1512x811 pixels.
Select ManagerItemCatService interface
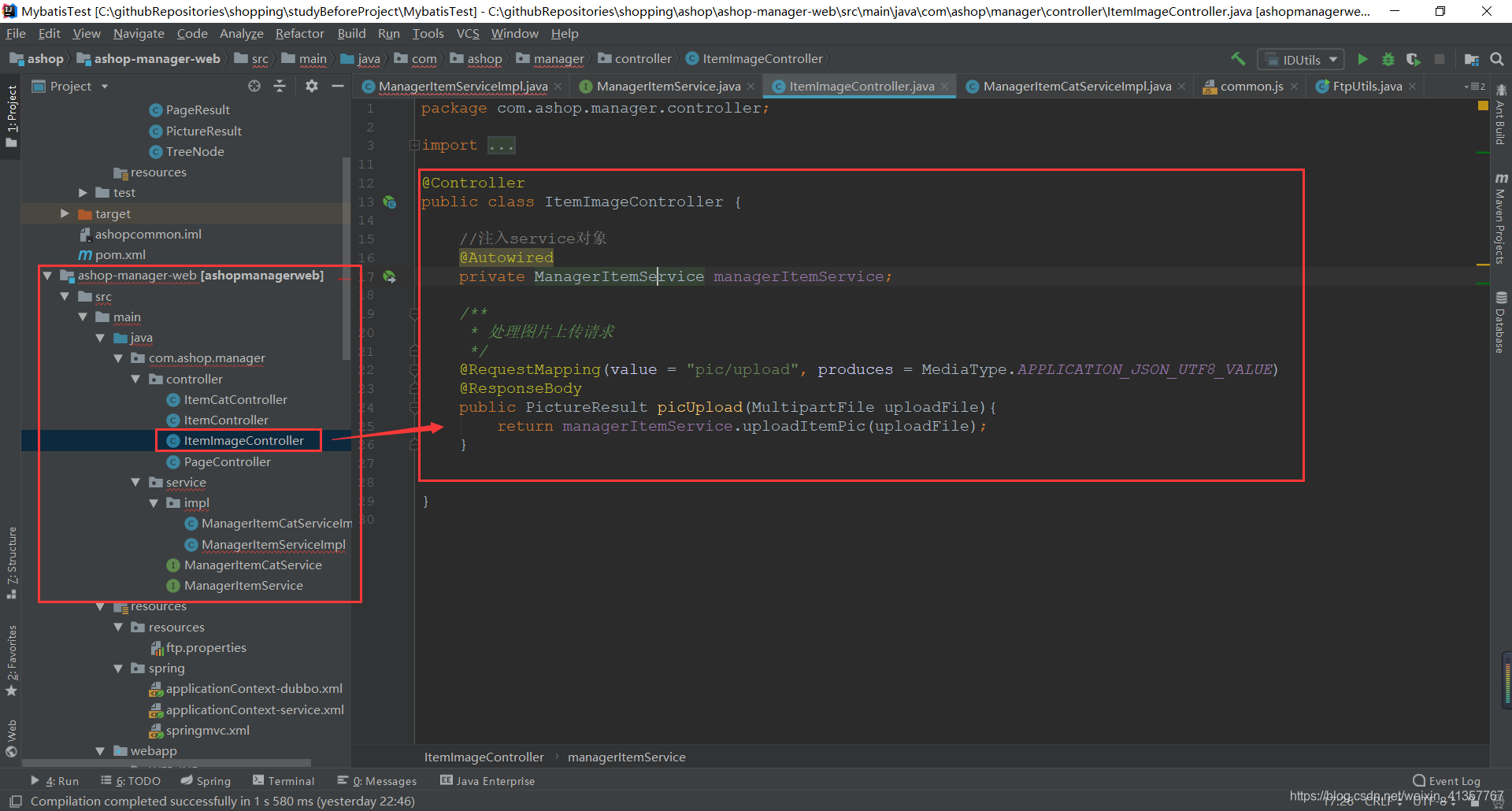click(x=253, y=565)
